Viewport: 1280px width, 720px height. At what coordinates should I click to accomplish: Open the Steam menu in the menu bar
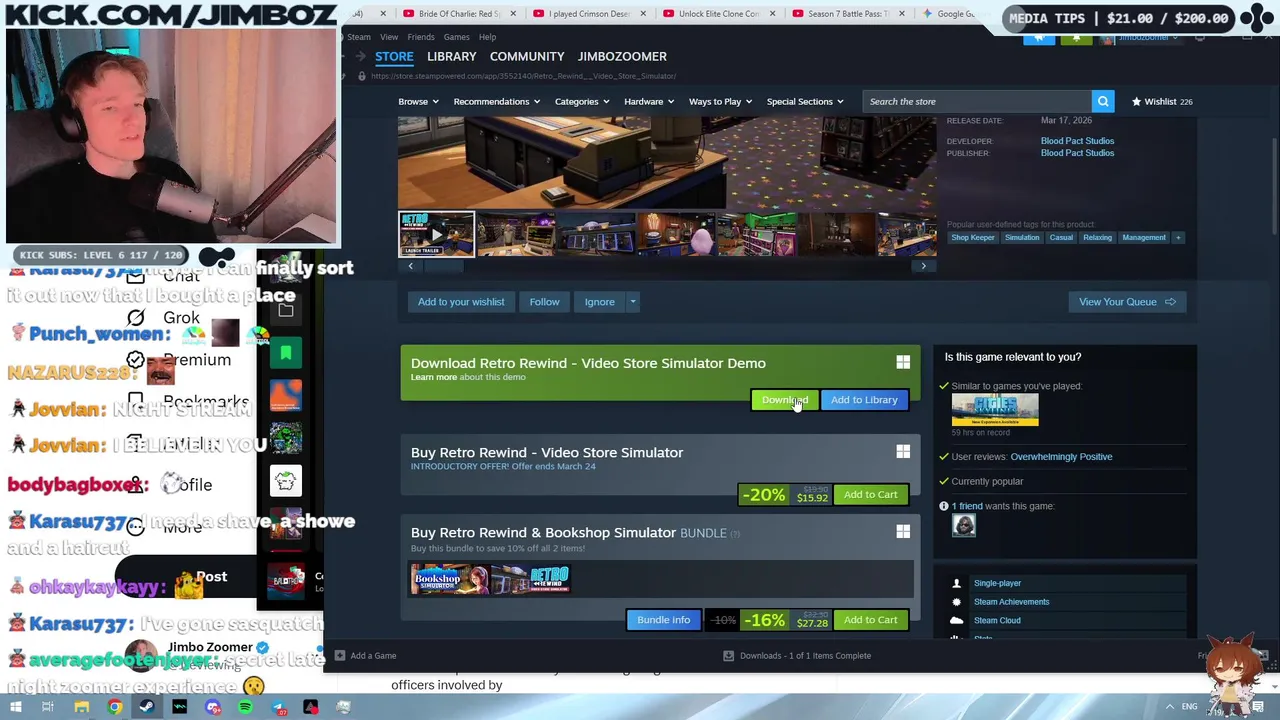(x=358, y=37)
